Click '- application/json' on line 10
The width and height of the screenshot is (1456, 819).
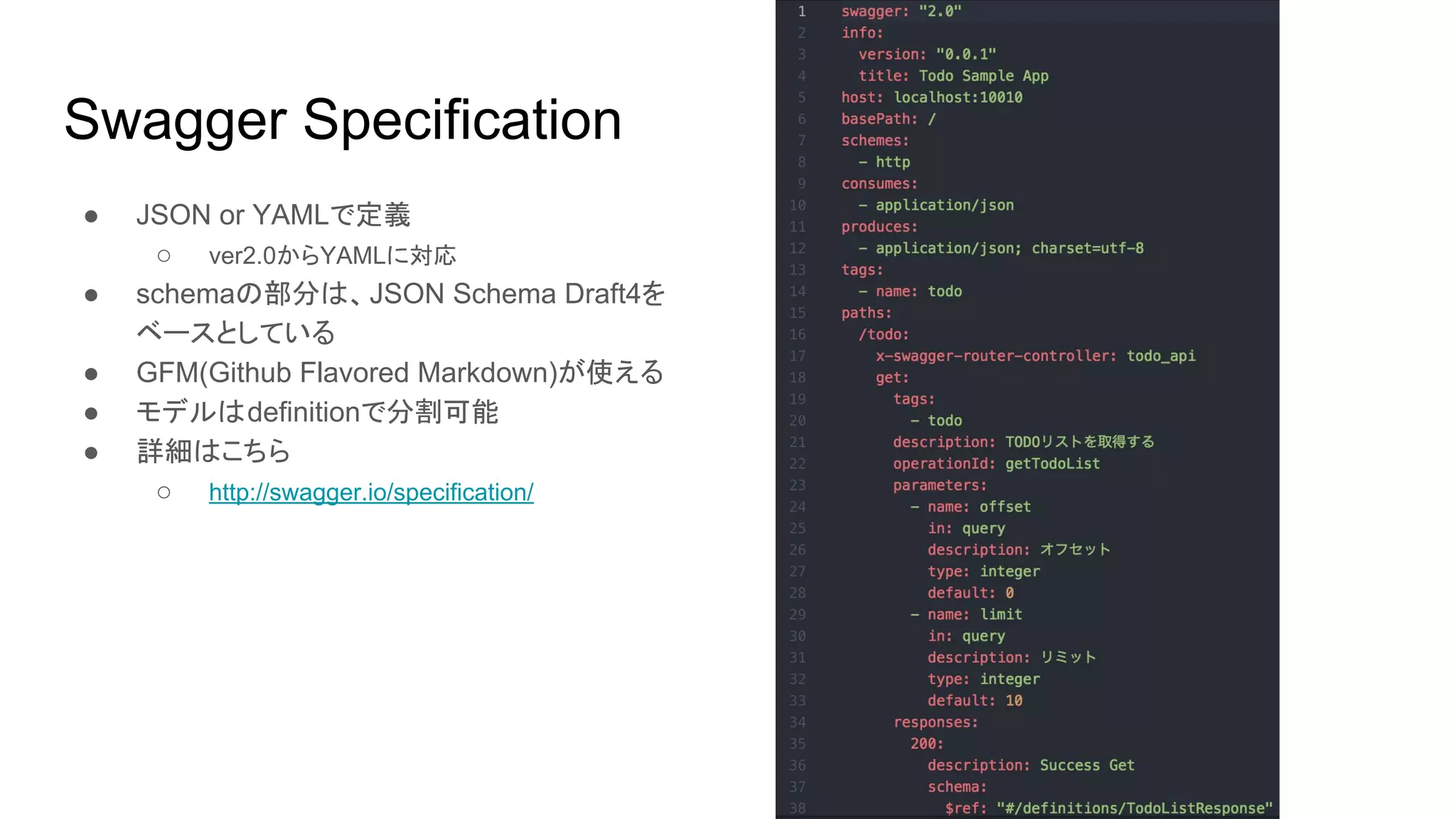[936, 205]
